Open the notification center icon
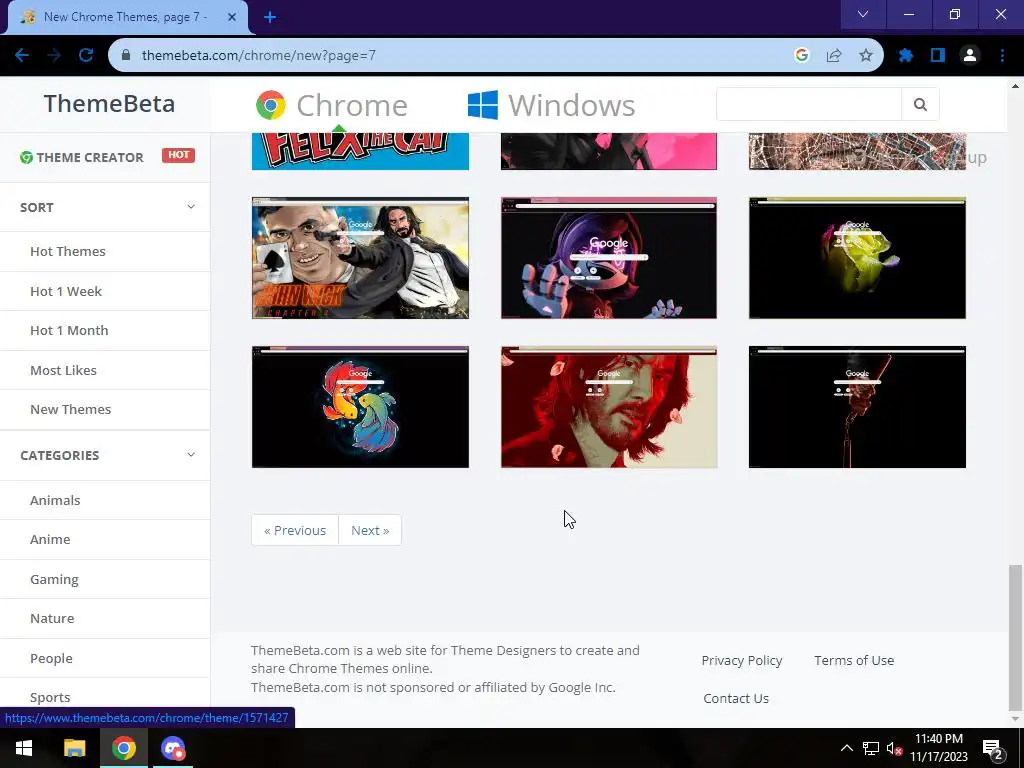The image size is (1024, 768). 993,749
